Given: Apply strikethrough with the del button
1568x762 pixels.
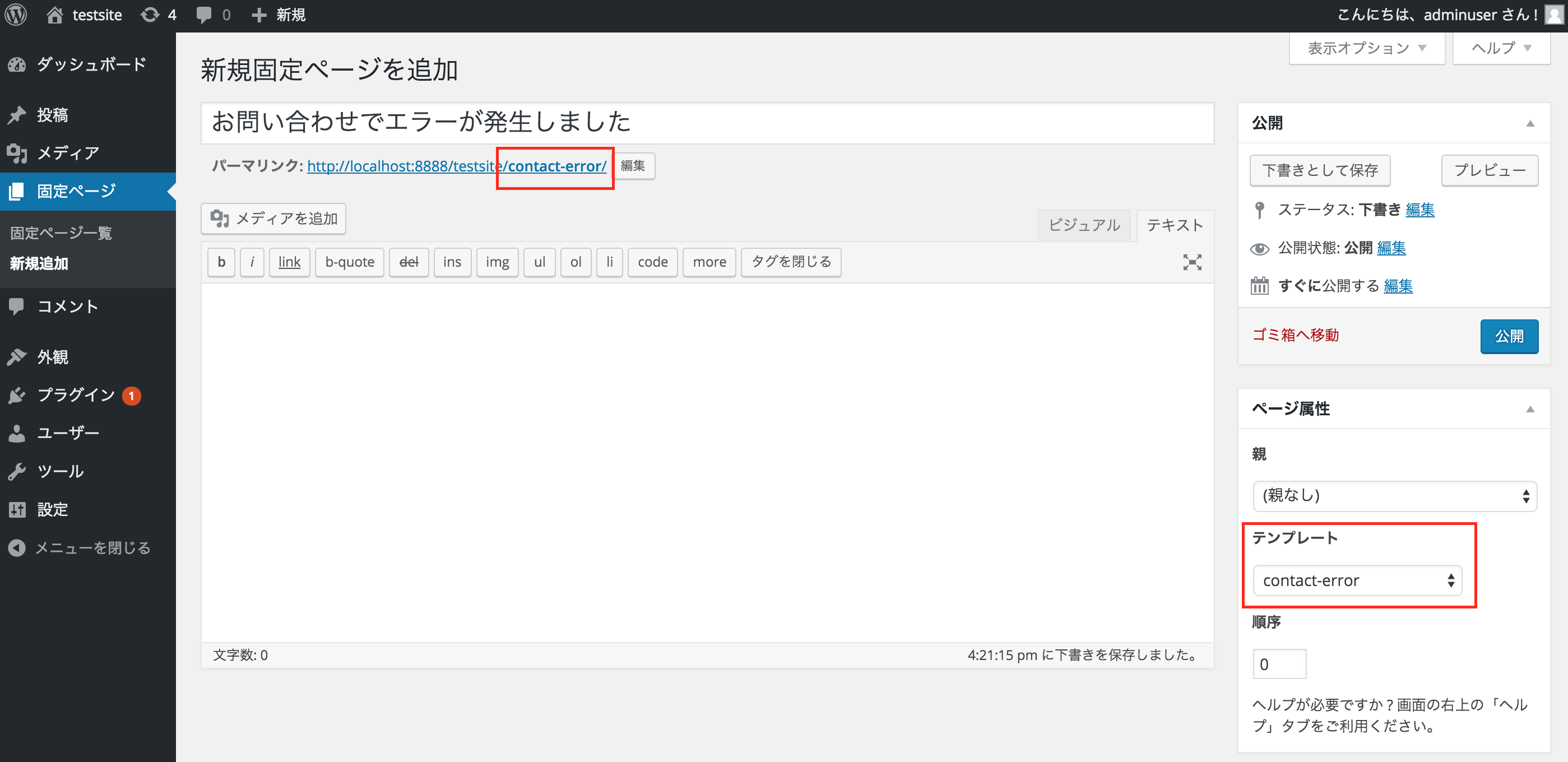Looking at the screenshot, I should tap(409, 262).
